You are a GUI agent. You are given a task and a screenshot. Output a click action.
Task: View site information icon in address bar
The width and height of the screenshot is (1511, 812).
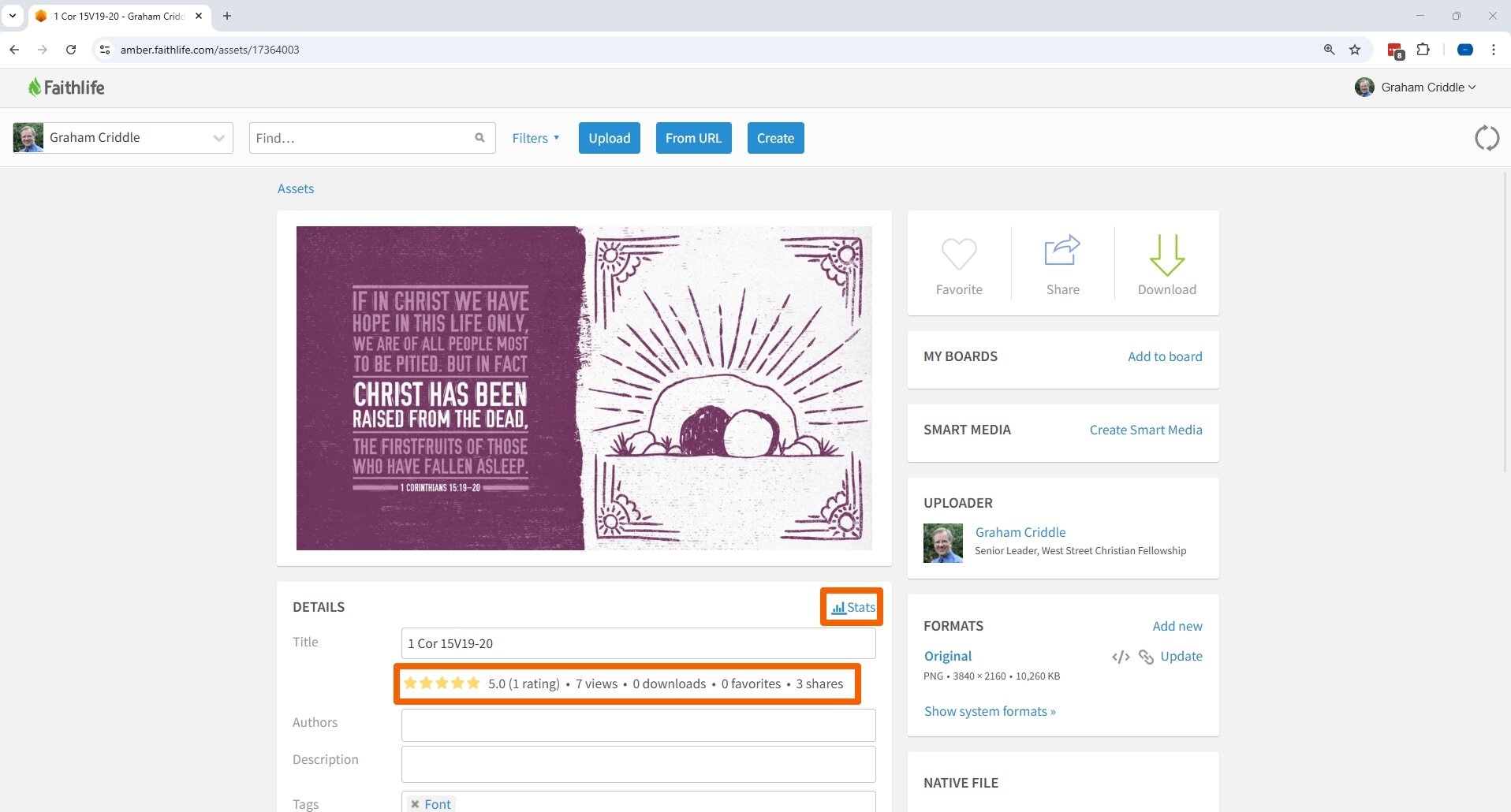click(x=104, y=50)
